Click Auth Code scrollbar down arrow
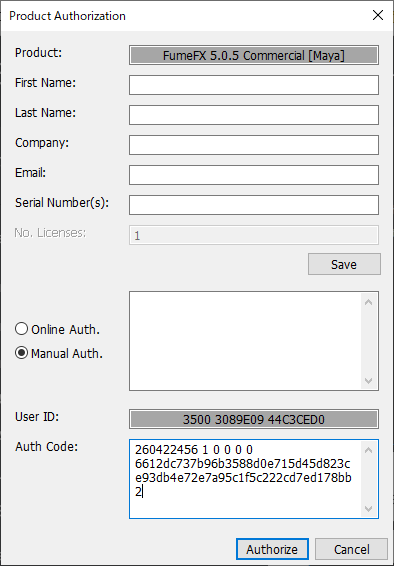Screen dimensions: 394x566 click(x=368, y=509)
